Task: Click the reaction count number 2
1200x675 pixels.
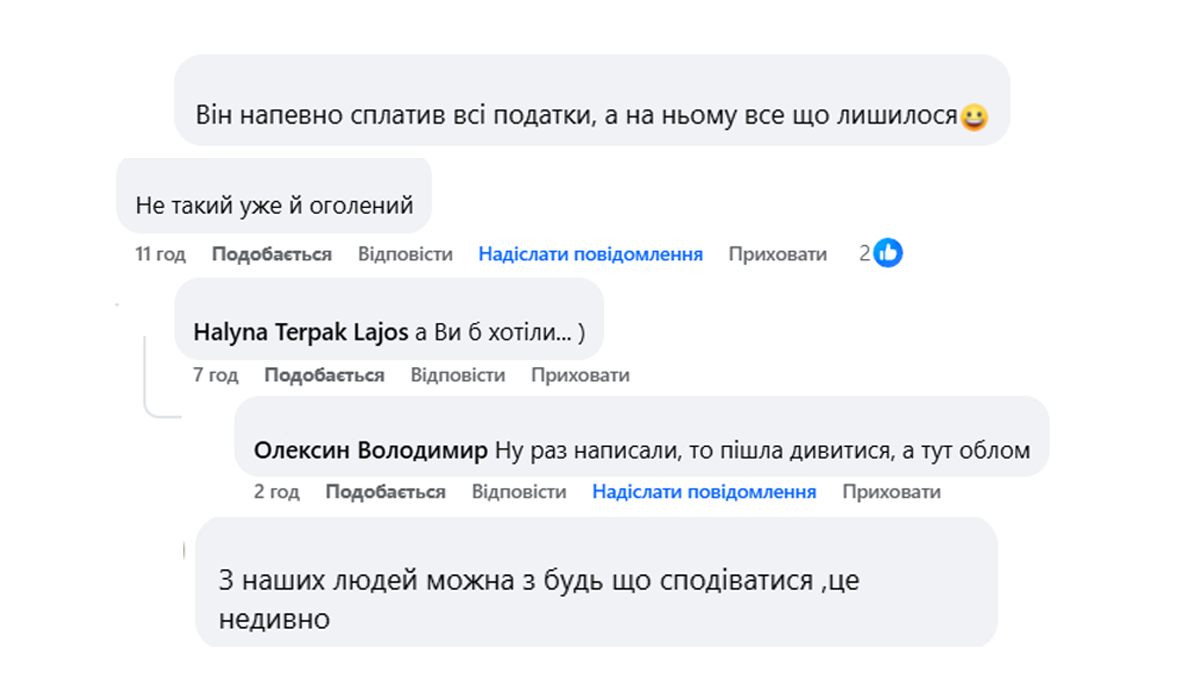Action: click(x=864, y=254)
